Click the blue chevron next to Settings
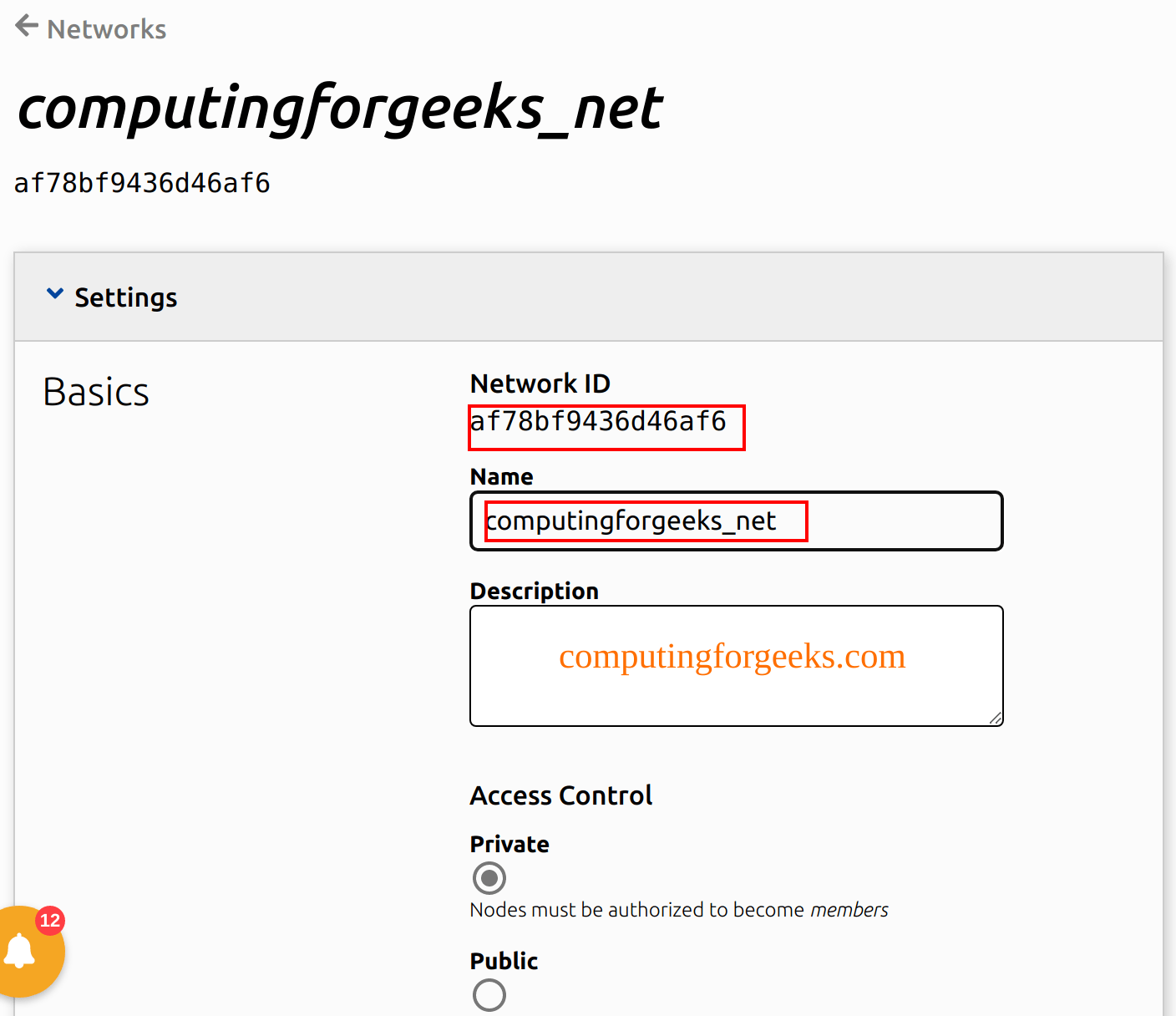This screenshot has height=1016, width=1176. 55,293
